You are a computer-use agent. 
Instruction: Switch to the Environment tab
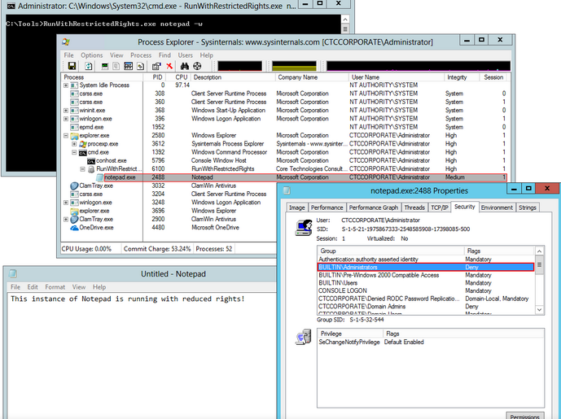tap(497, 208)
